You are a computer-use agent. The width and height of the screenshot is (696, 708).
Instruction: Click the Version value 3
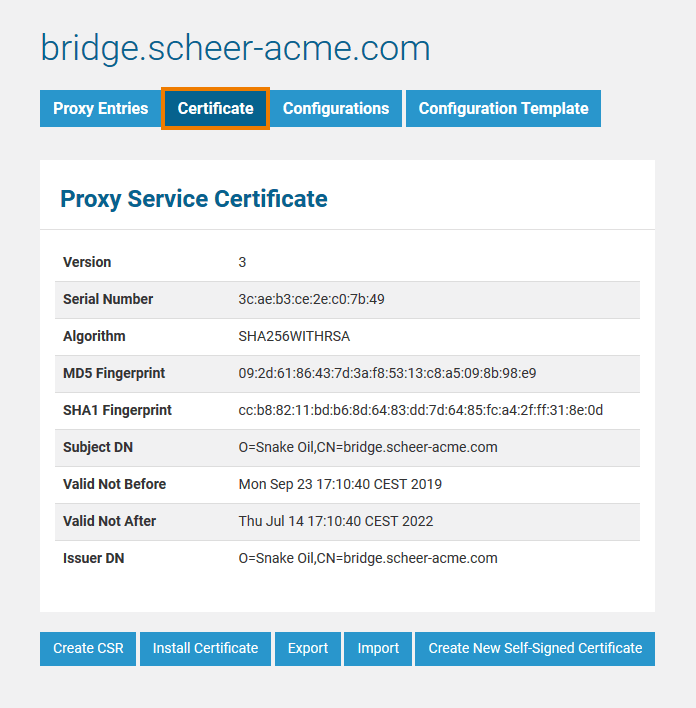tap(242, 262)
